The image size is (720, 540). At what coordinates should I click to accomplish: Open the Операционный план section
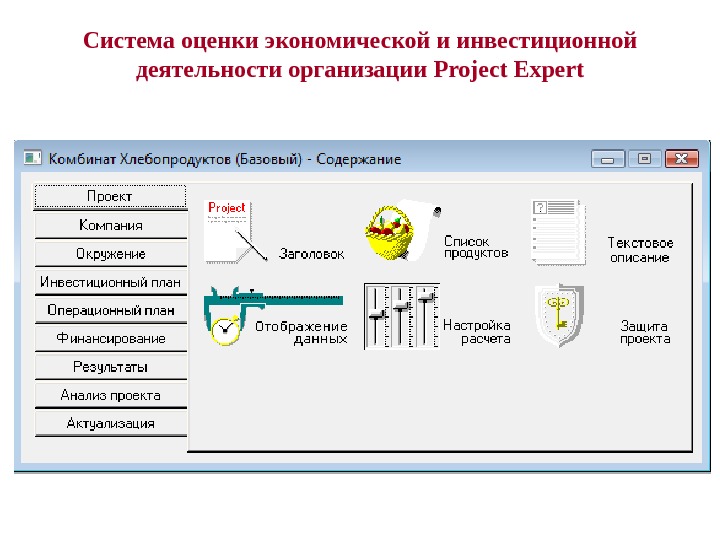point(111,310)
